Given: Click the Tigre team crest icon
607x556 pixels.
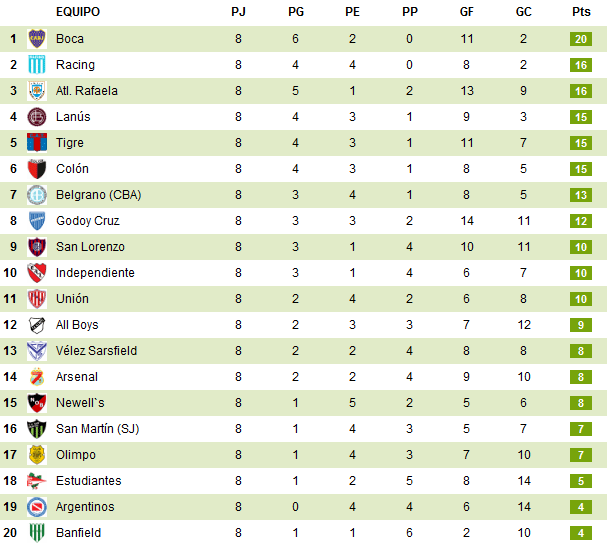Looking at the screenshot, I should [37, 143].
